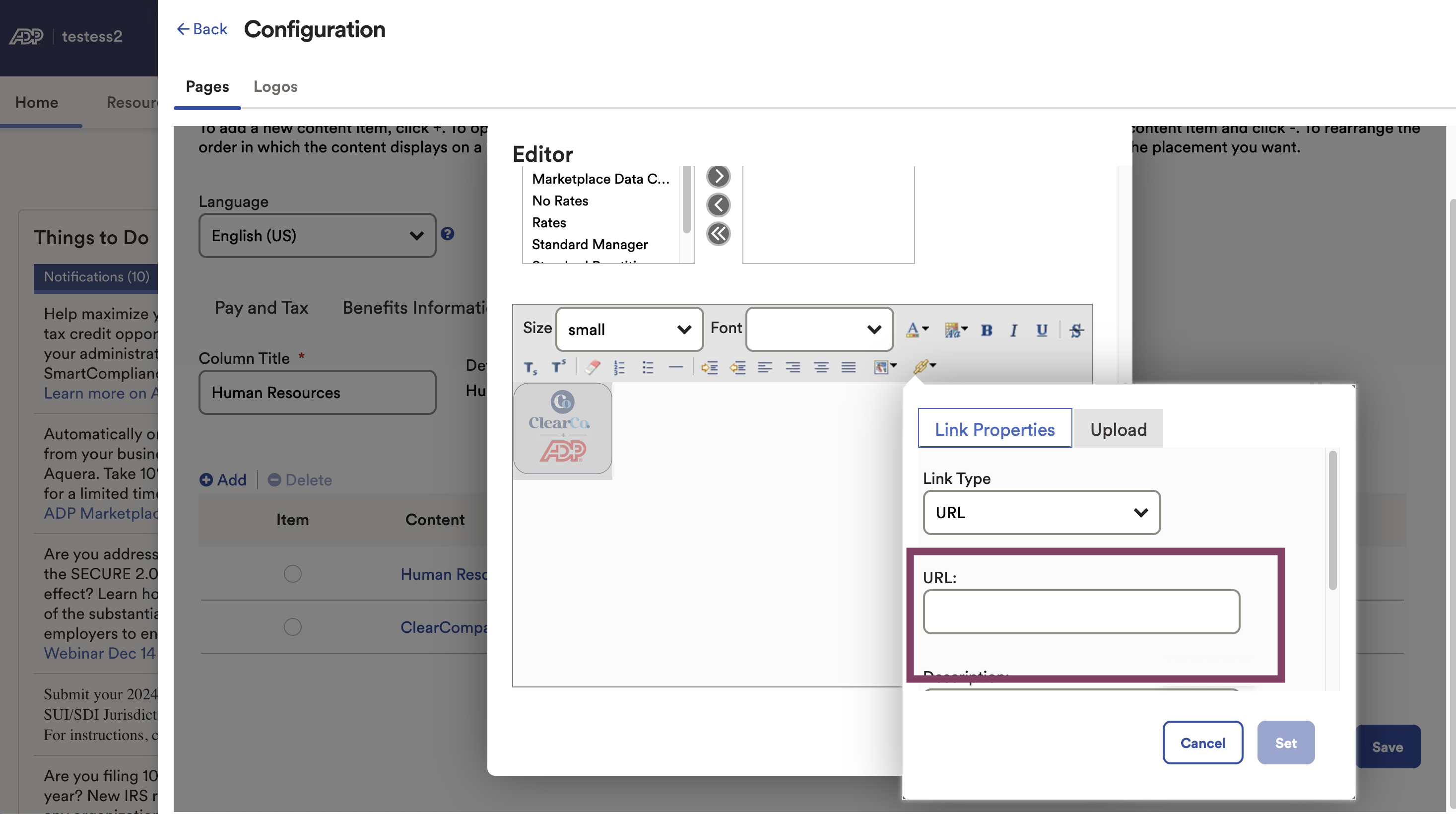Select Standard Manager in the list
Viewport: 1456px width, 814px height.
[590, 244]
